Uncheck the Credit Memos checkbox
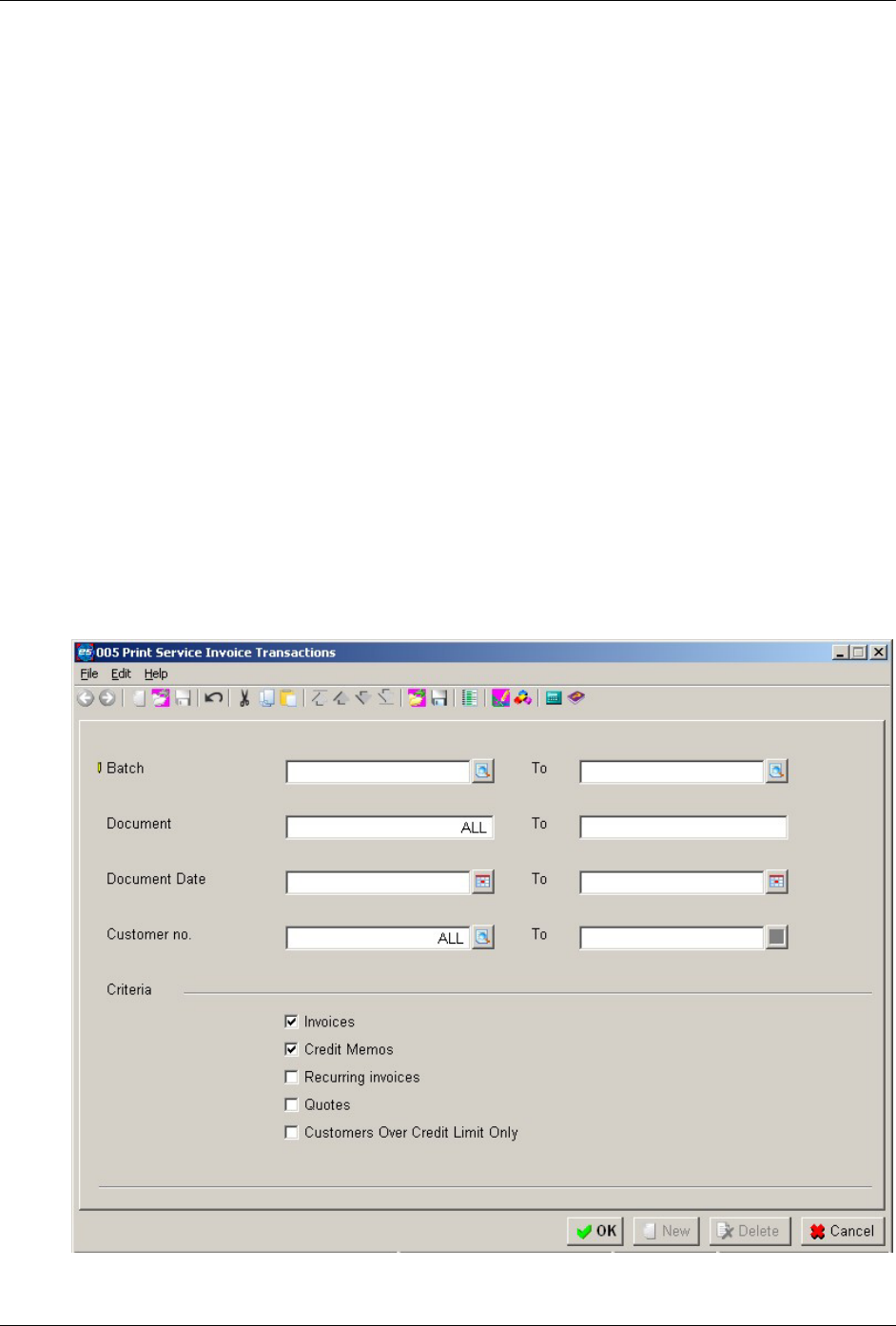The width and height of the screenshot is (896, 1326). (291, 1049)
